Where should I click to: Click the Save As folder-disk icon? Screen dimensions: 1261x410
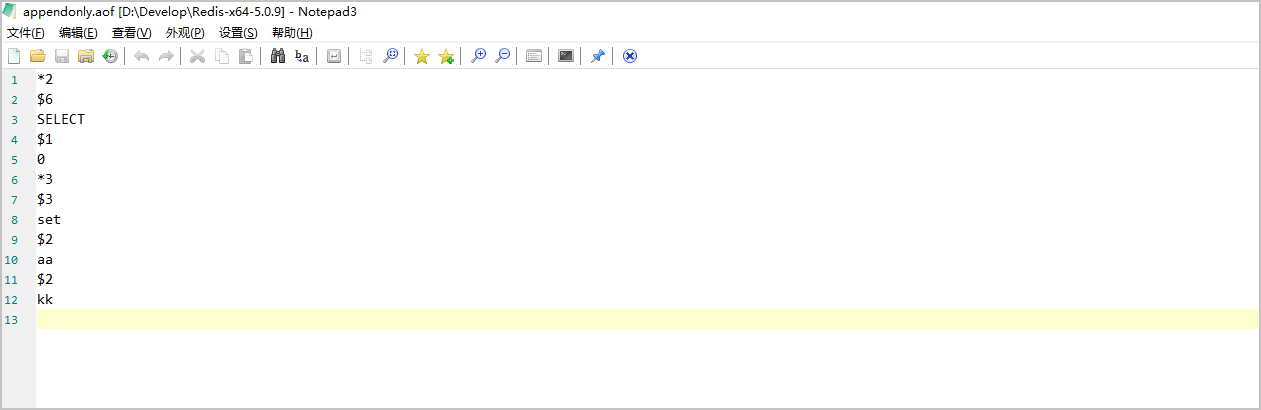coord(86,56)
